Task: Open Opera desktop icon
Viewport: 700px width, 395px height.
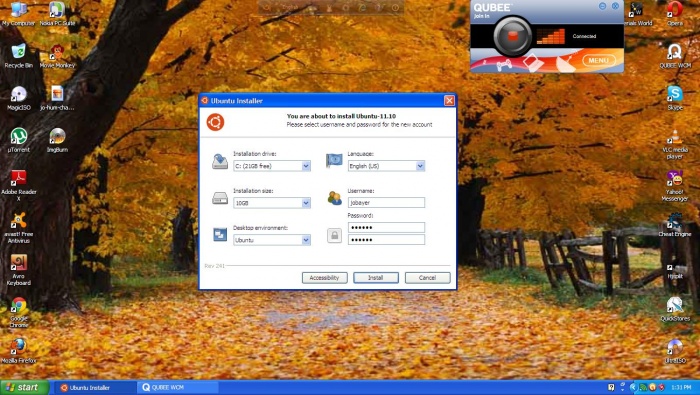Action: [675, 14]
